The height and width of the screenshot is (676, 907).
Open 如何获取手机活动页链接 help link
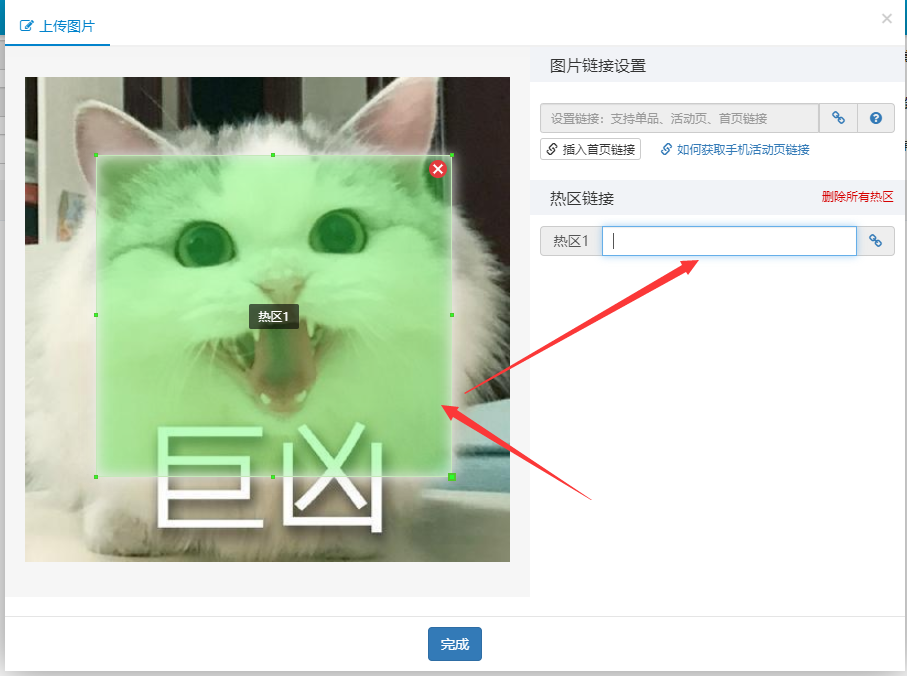(x=735, y=149)
